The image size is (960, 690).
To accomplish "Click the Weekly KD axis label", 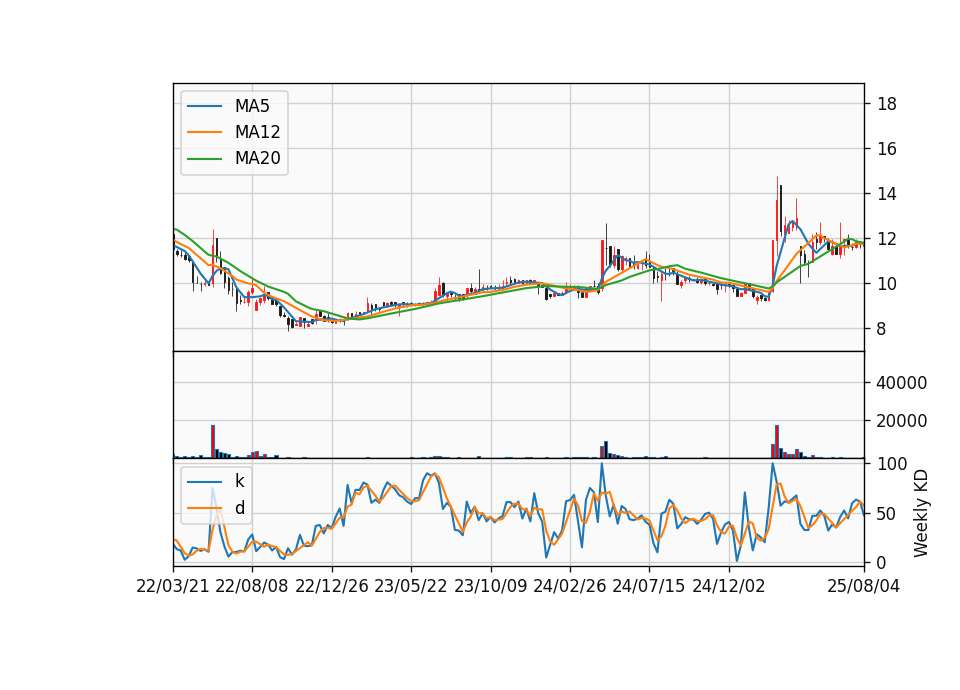I will coord(920,513).
